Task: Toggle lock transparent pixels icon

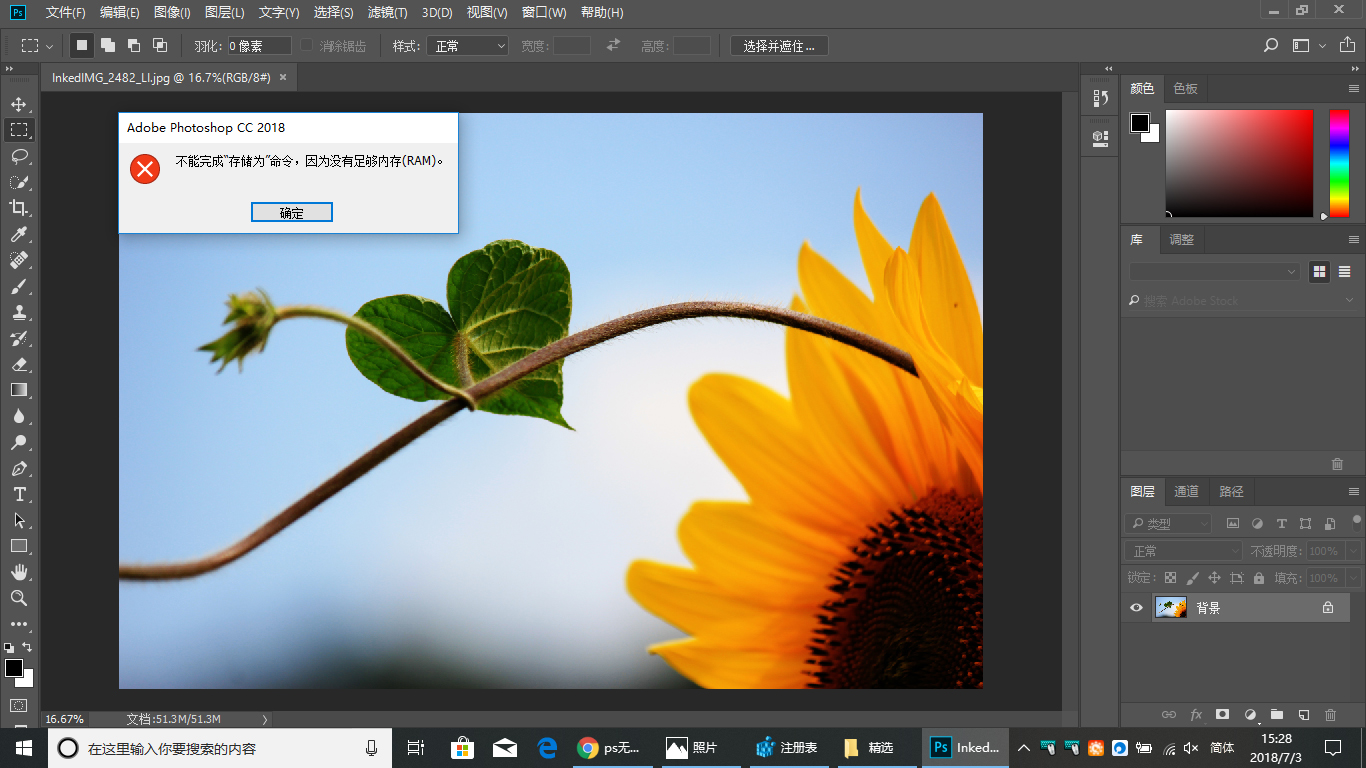Action: coord(1171,578)
